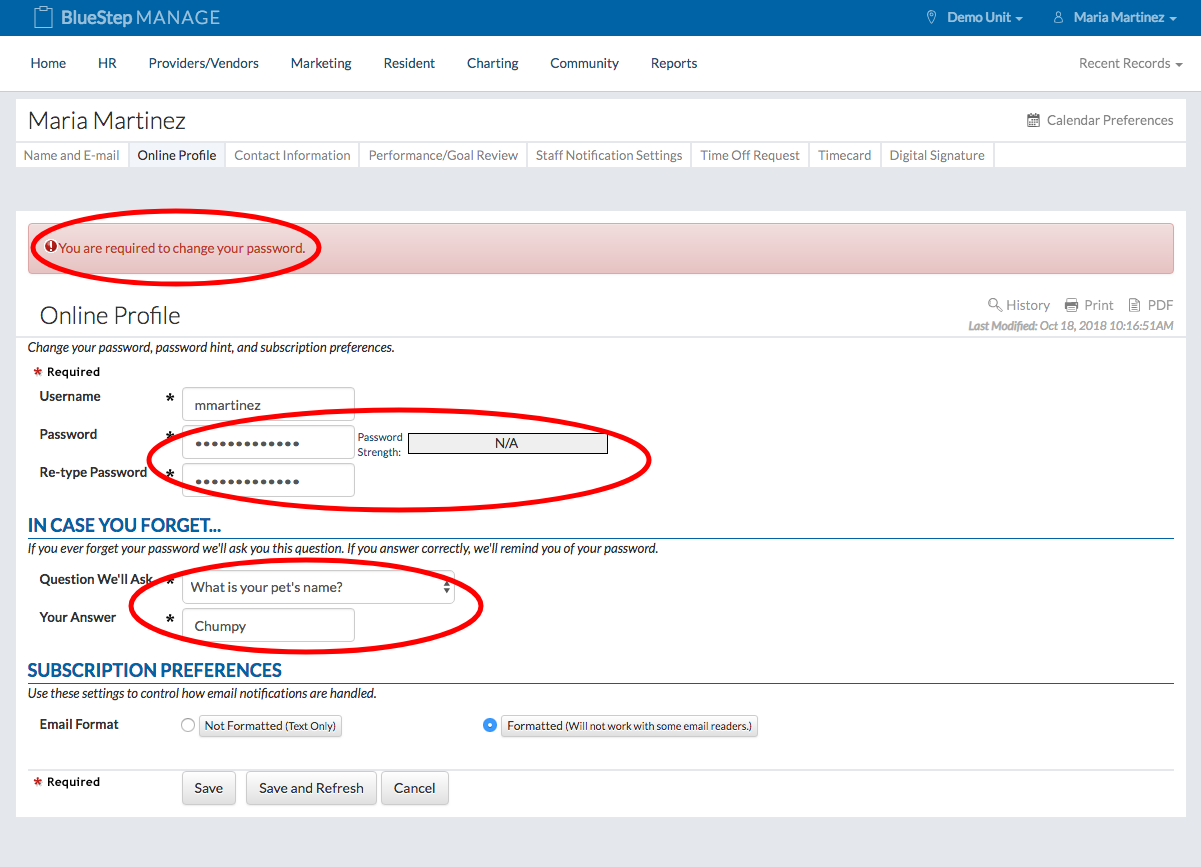
Task: Click the calendar icon beside Calendar Preferences
Action: click(x=1033, y=120)
